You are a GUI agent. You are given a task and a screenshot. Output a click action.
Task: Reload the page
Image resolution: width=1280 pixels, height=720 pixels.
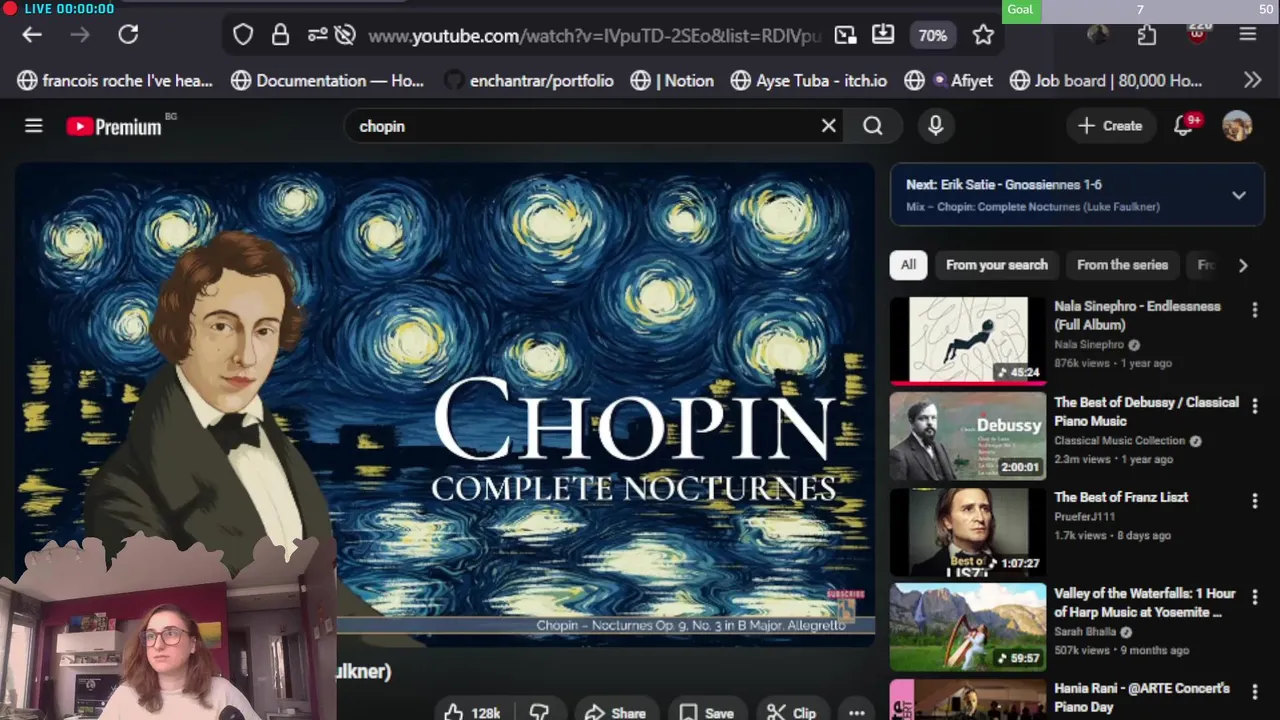pyautogui.click(x=128, y=35)
